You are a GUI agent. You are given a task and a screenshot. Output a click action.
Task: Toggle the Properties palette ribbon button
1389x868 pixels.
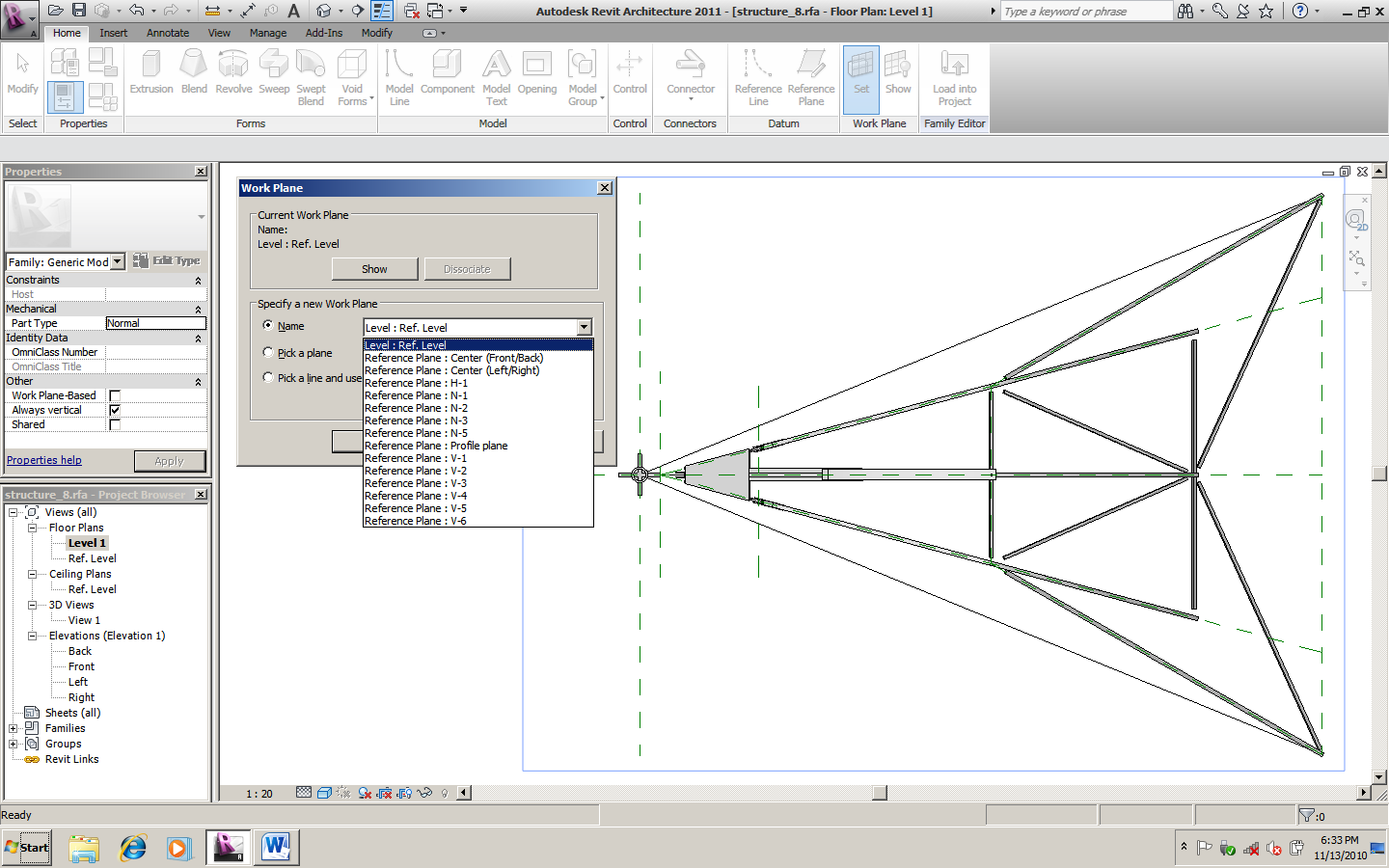point(65,96)
